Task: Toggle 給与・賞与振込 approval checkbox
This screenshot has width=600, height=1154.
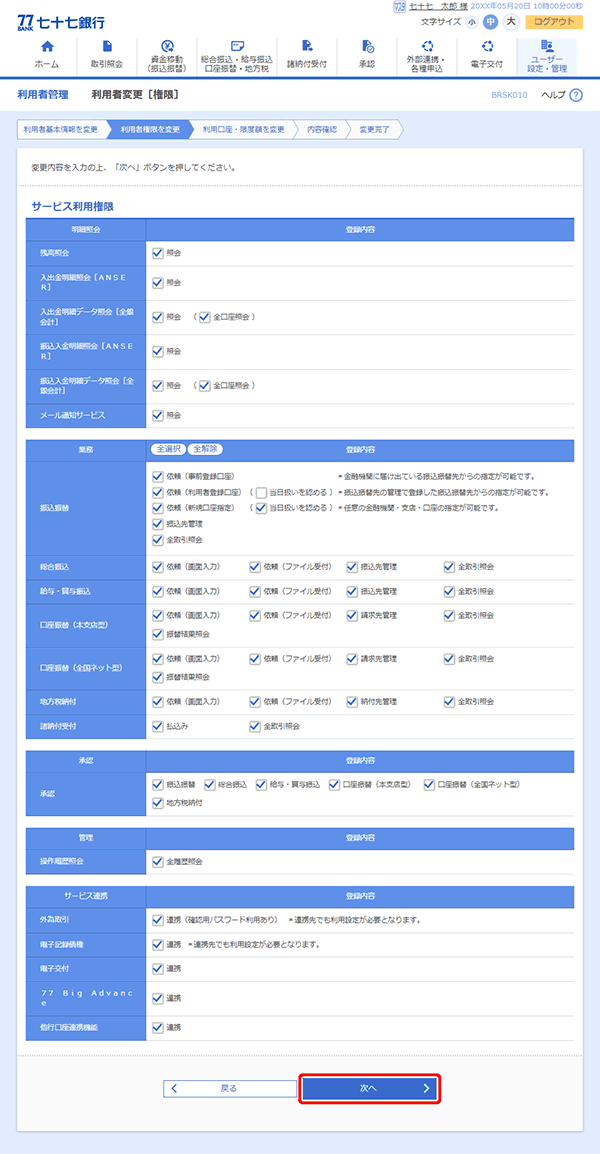Action: pos(261,785)
